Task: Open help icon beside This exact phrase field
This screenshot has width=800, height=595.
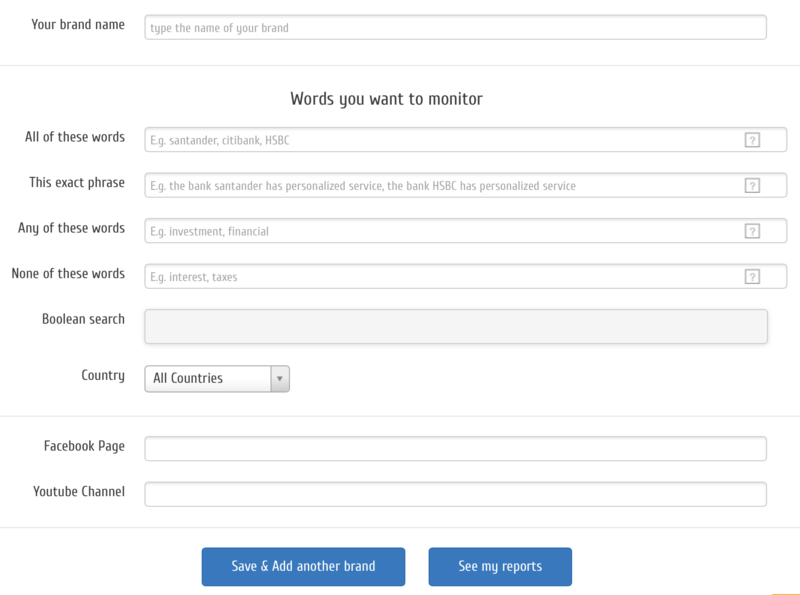Action: (752, 185)
